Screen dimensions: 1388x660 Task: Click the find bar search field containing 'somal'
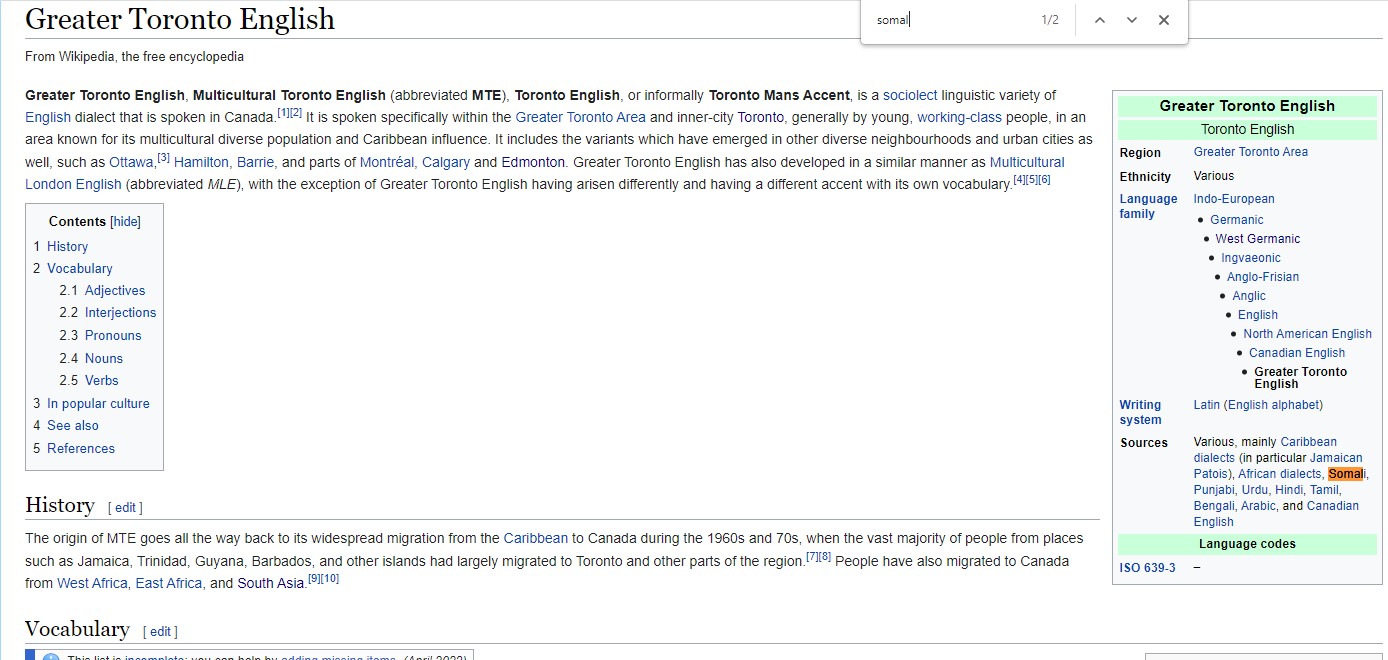[x=950, y=20]
